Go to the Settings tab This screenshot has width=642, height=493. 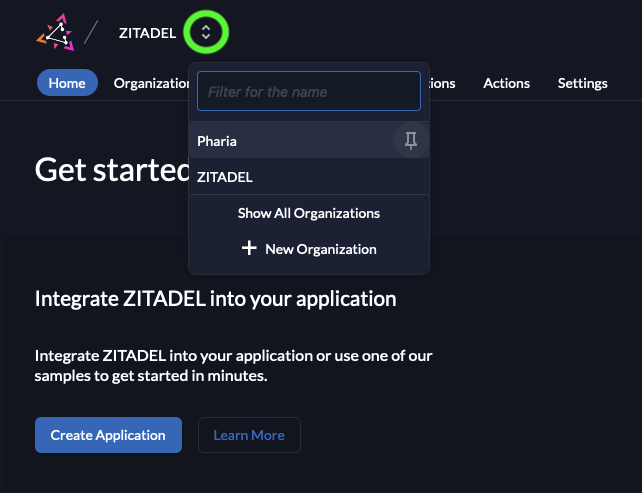582,83
